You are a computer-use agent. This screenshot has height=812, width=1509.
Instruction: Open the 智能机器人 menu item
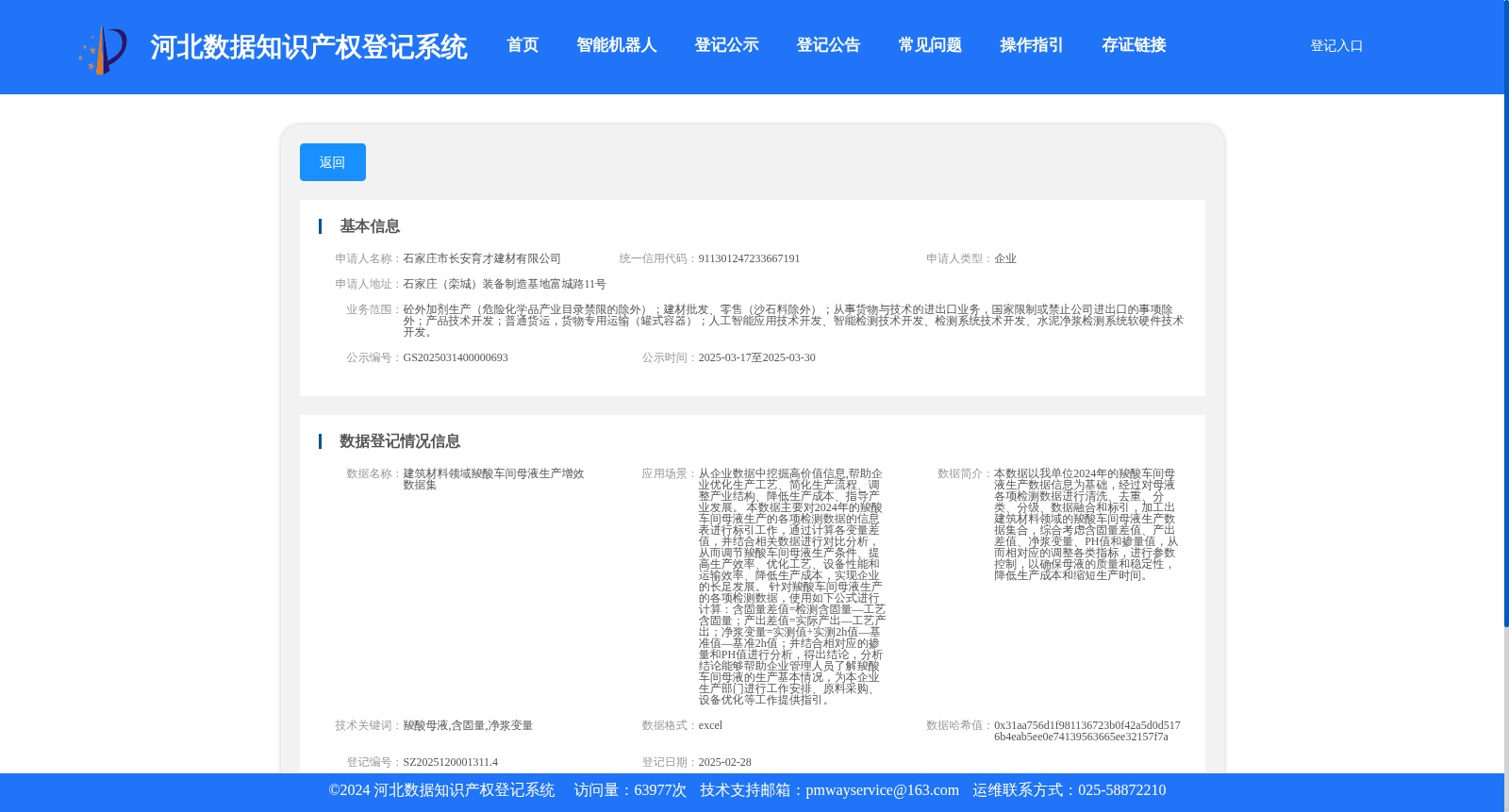(x=617, y=45)
